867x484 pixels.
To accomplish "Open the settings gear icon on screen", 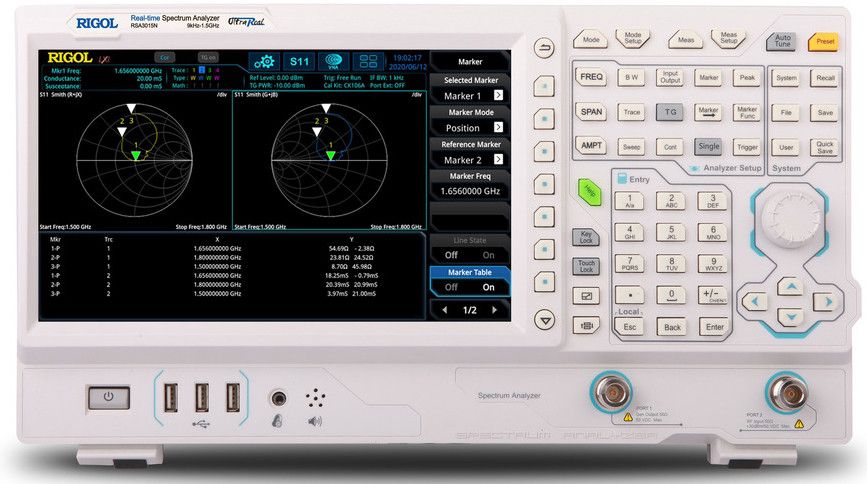I will click(x=264, y=61).
